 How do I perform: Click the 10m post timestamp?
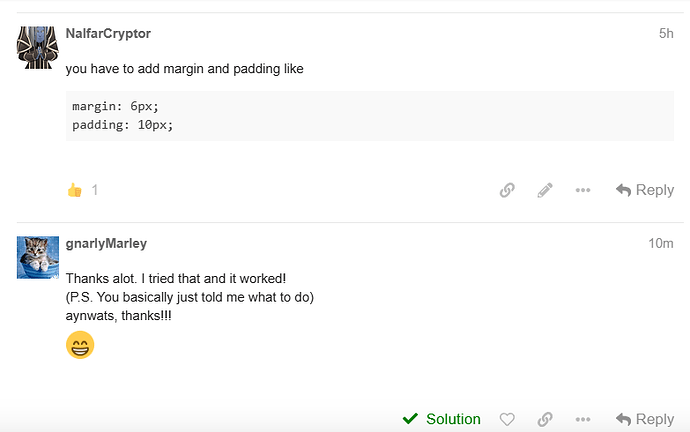[x=661, y=244]
